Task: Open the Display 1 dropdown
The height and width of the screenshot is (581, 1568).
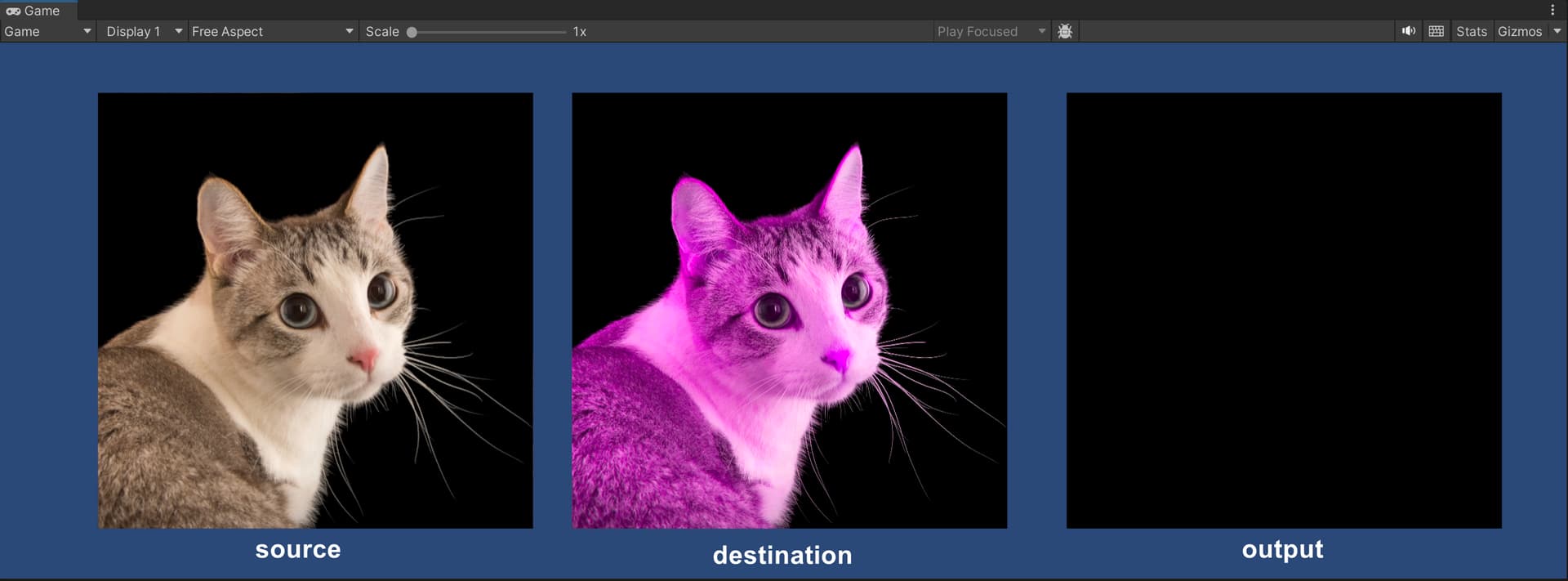Action: pyautogui.click(x=143, y=31)
